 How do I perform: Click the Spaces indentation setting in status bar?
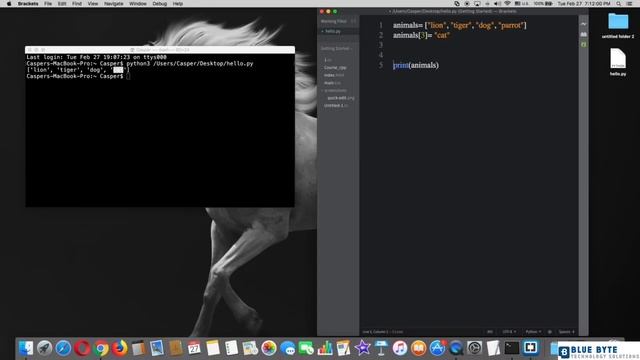click(x=566, y=332)
